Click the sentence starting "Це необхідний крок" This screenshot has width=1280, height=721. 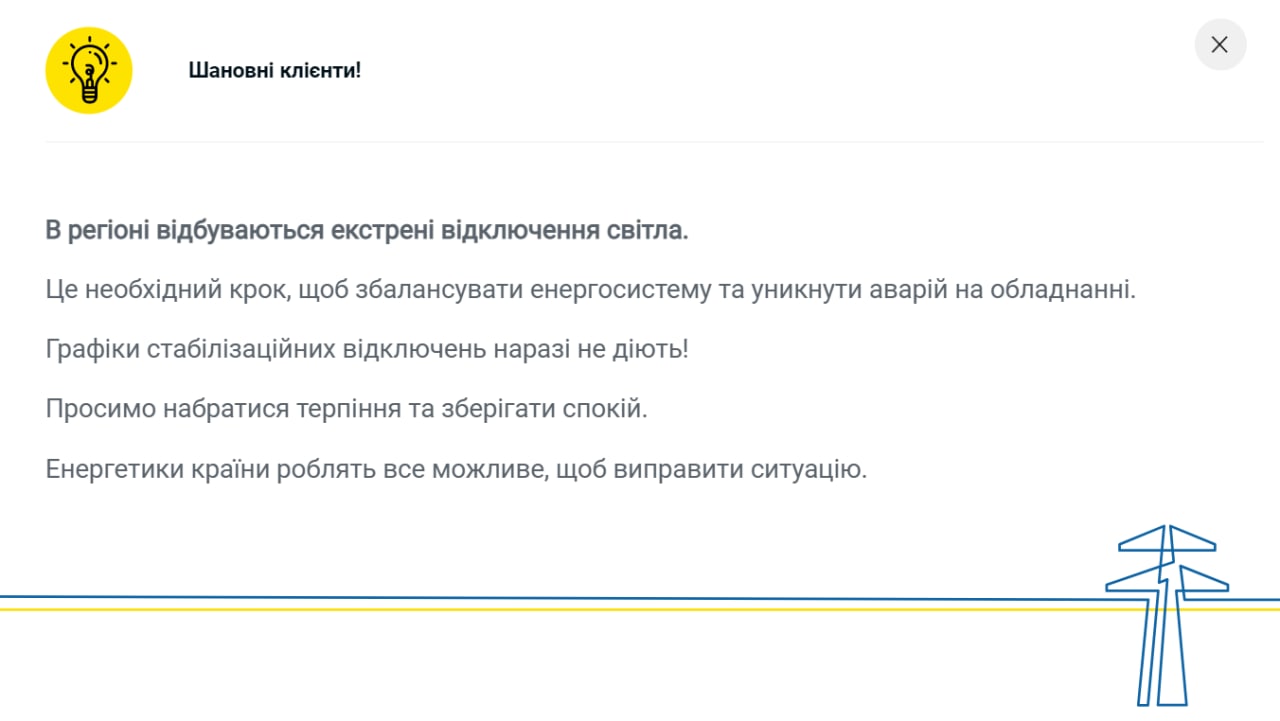(590, 291)
